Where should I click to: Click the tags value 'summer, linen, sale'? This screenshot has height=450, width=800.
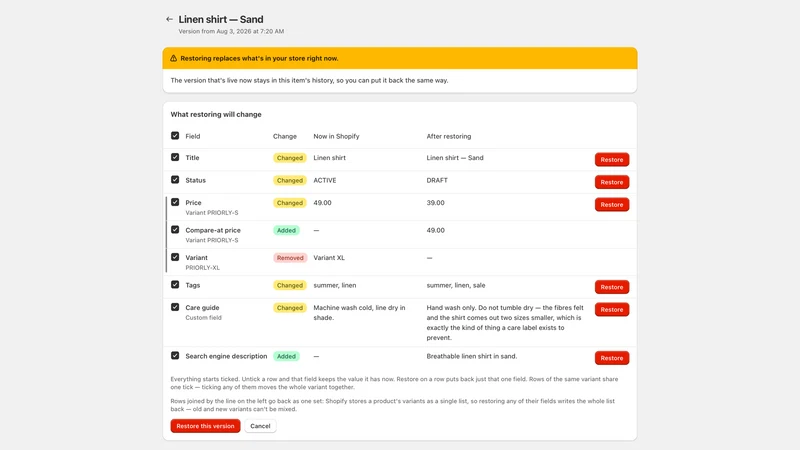pyautogui.click(x=456, y=285)
